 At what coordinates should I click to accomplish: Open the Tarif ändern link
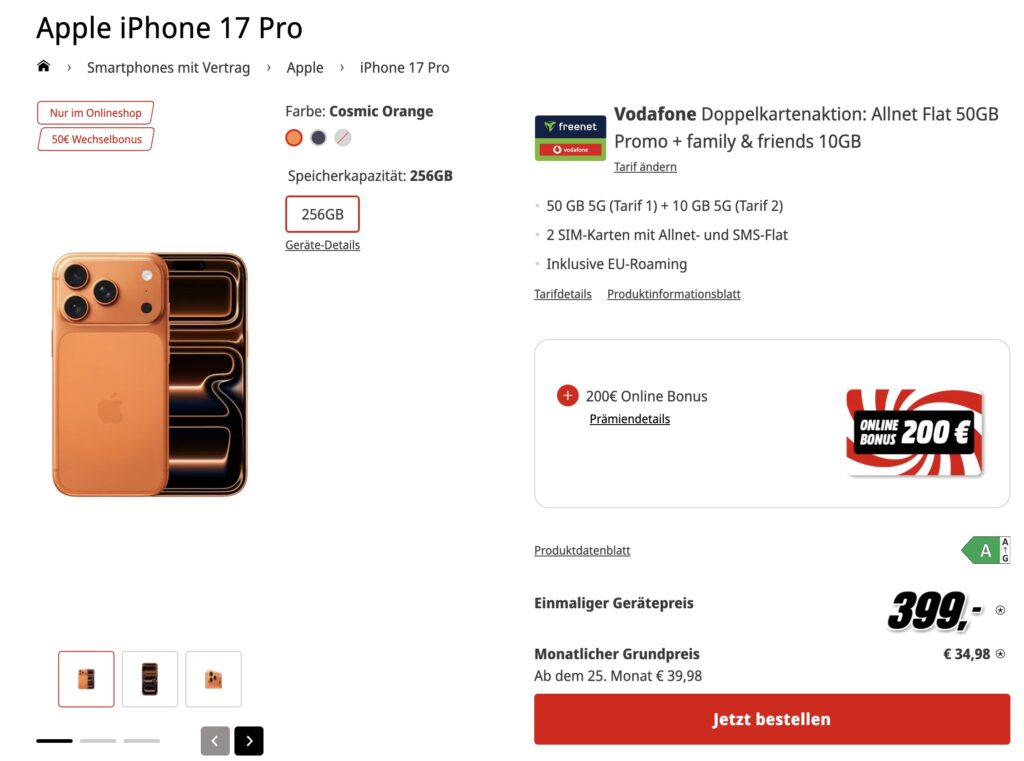click(645, 167)
